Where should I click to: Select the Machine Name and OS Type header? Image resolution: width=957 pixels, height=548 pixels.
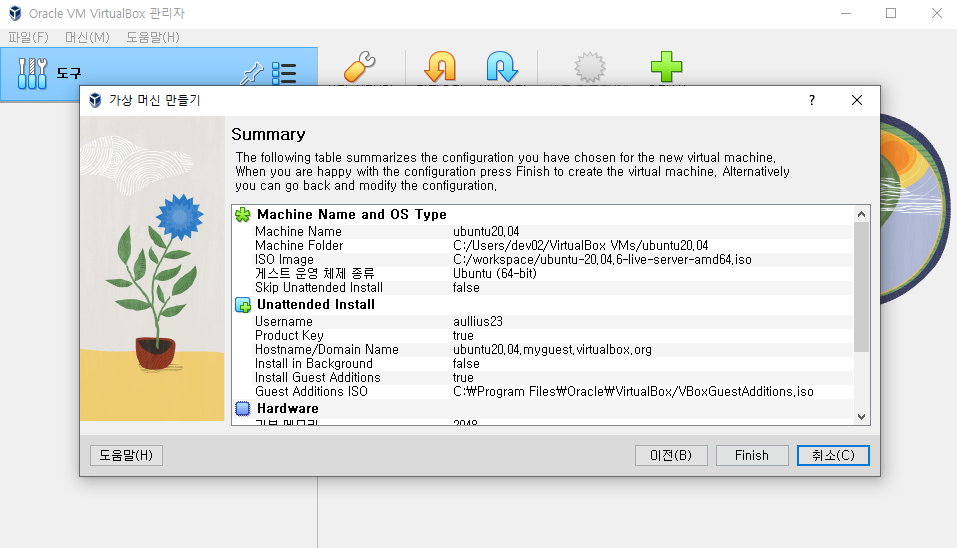[x=352, y=214]
